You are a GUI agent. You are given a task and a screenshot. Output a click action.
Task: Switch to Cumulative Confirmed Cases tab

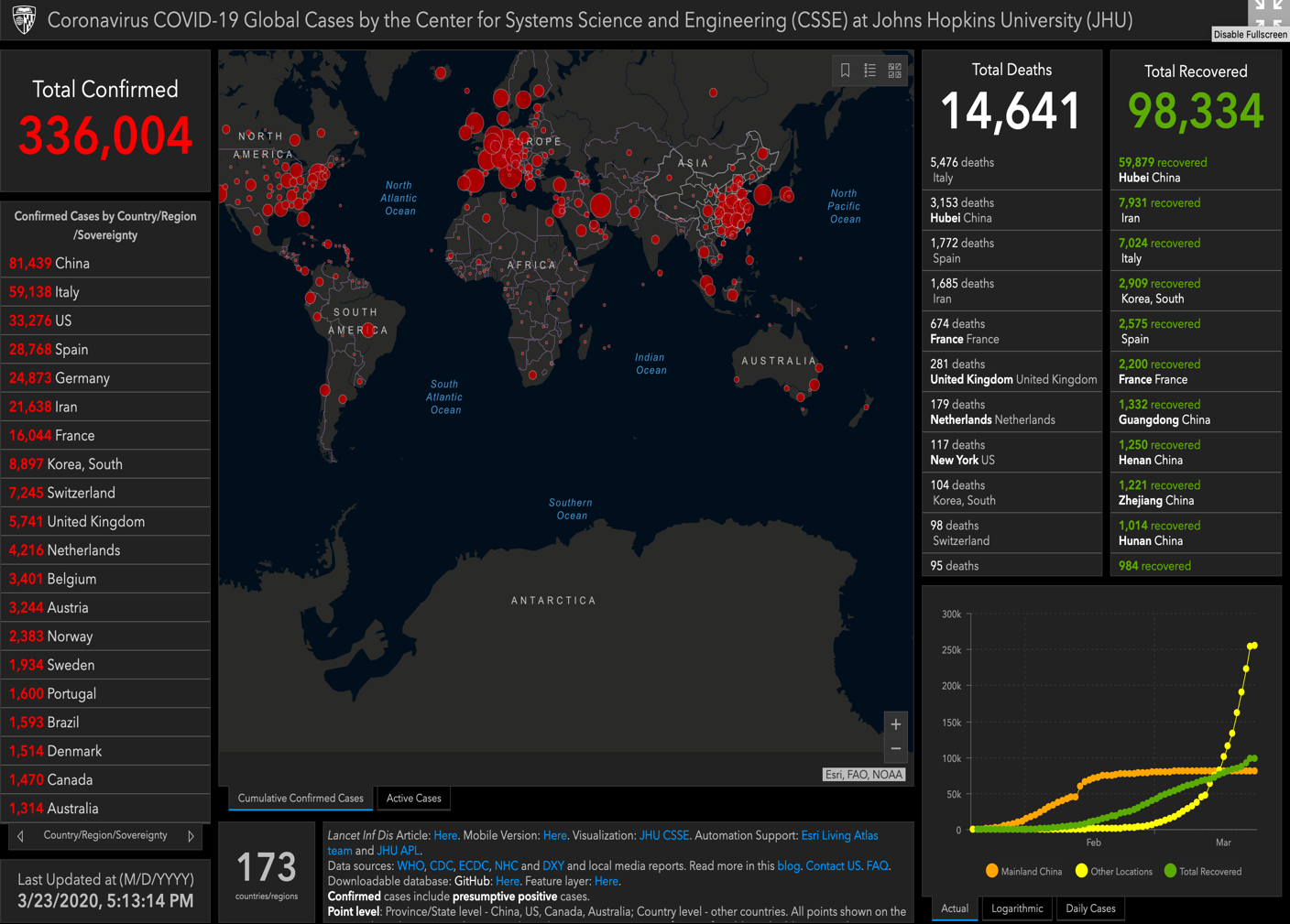tap(301, 799)
